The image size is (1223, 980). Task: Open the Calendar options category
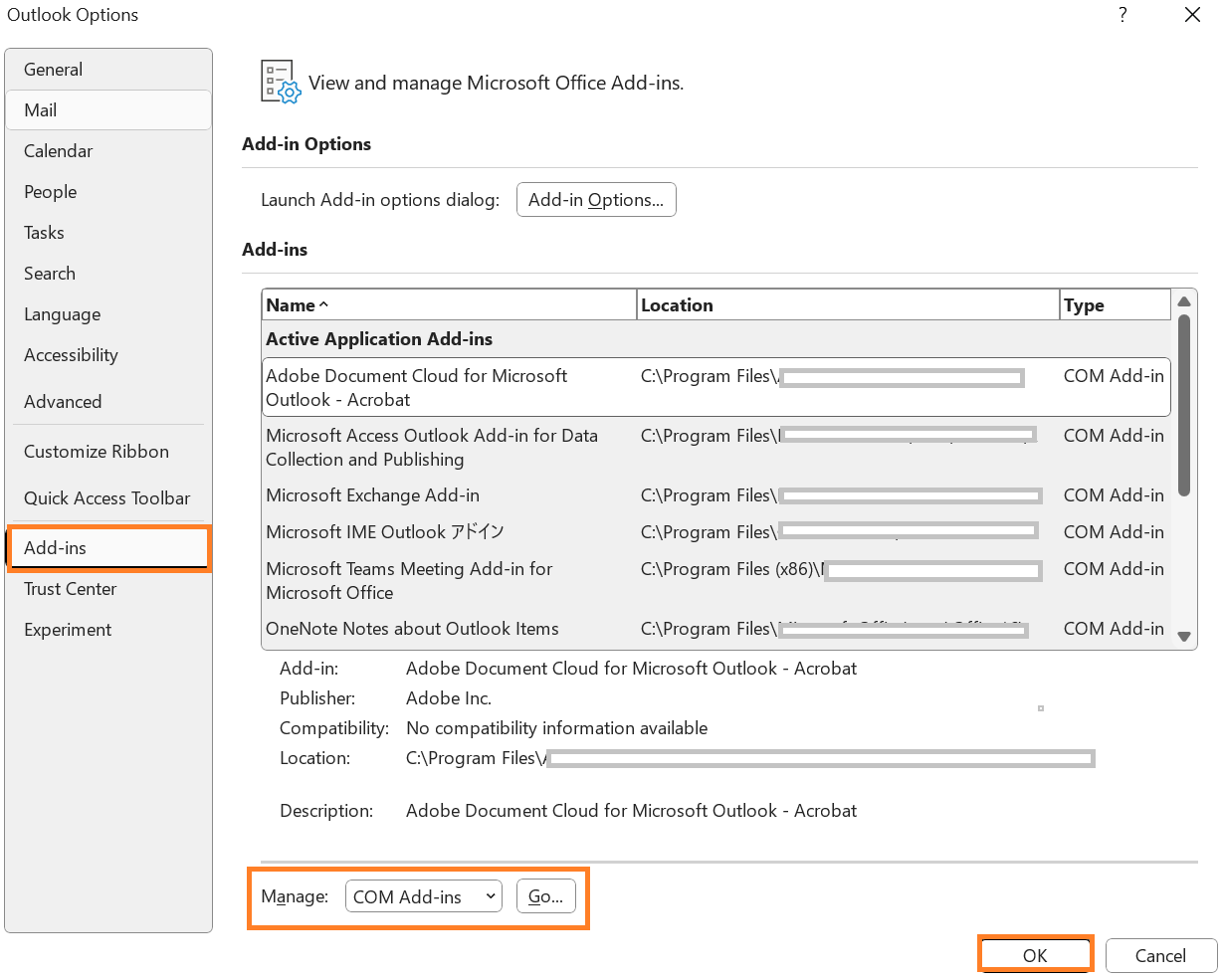[x=108, y=151]
